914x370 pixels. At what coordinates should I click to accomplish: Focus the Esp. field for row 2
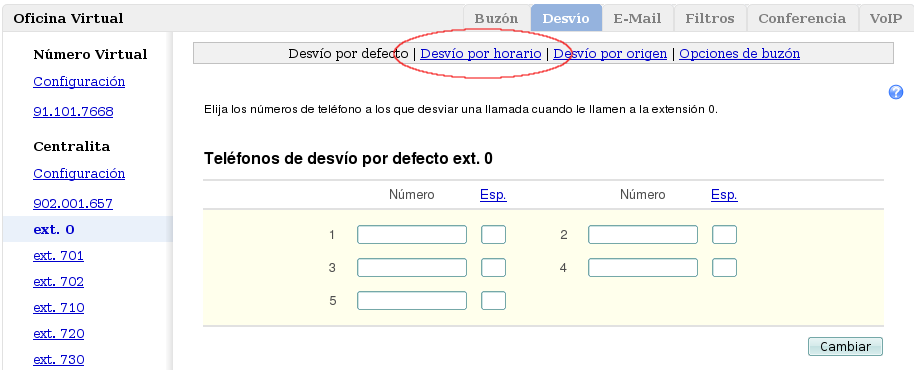(725, 235)
